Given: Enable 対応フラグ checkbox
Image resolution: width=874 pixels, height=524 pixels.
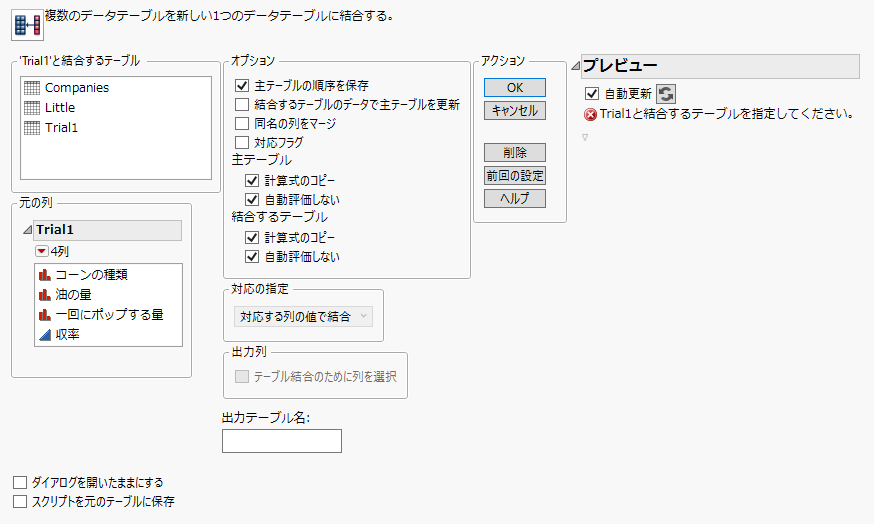Looking at the screenshot, I should 242,143.
